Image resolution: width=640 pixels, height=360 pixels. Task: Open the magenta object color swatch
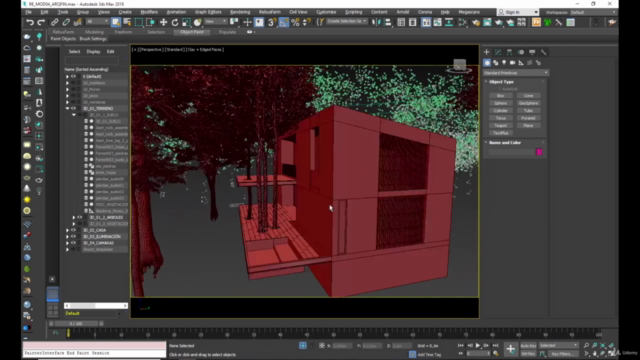539,152
